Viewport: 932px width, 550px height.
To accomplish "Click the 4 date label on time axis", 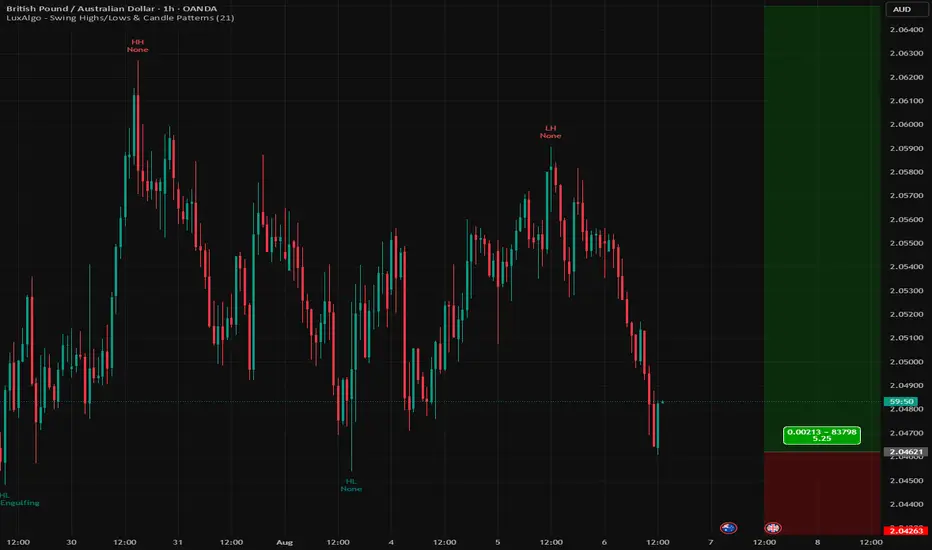I will pos(391,542).
